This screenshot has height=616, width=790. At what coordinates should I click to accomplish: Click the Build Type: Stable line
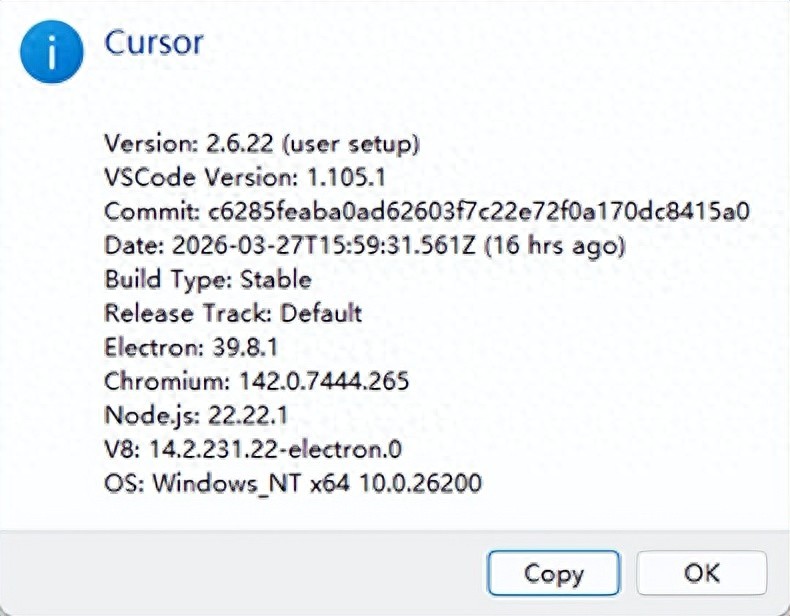click(x=208, y=280)
